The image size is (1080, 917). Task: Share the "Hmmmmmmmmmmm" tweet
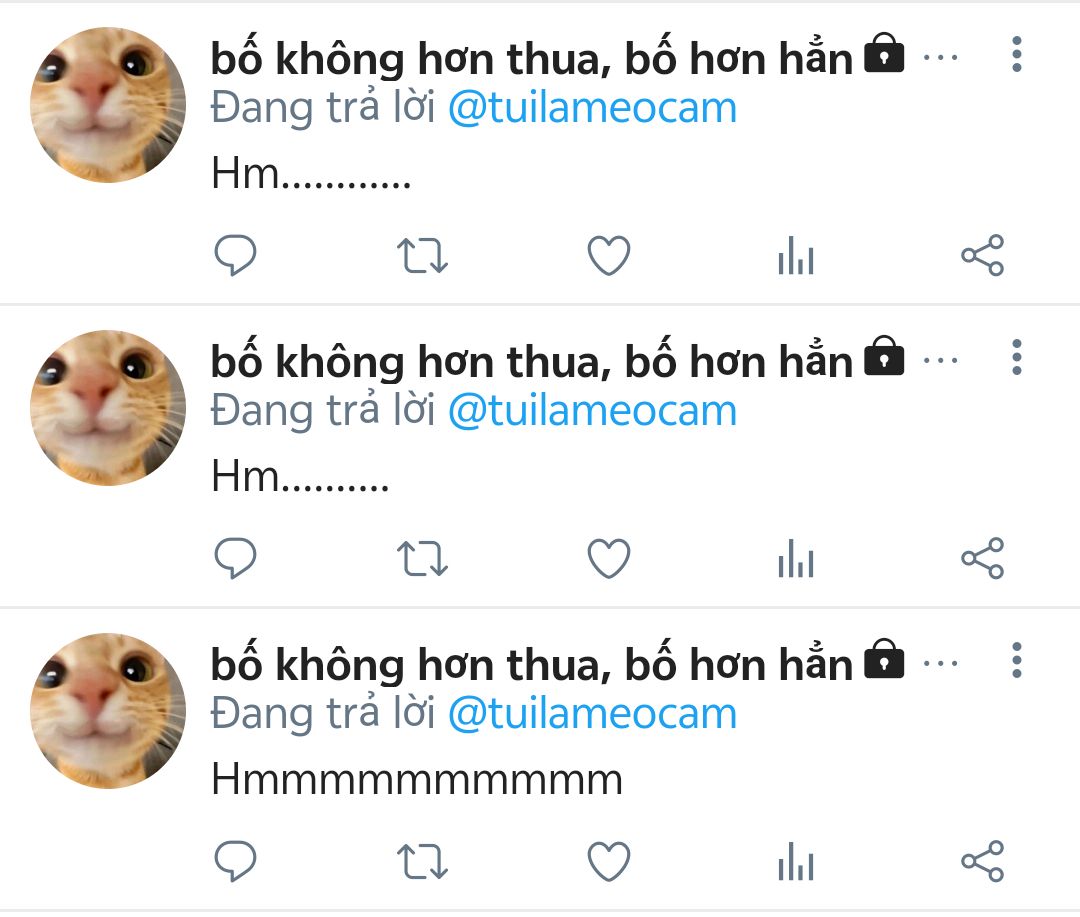pos(983,862)
